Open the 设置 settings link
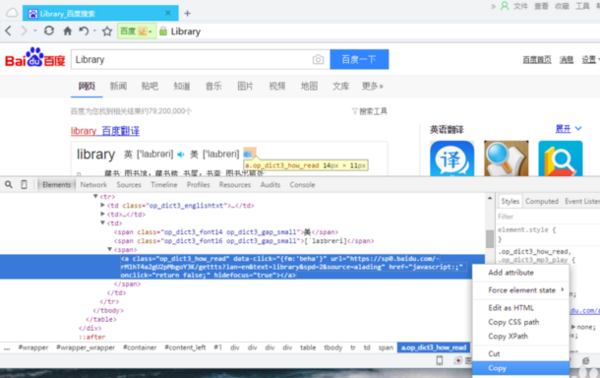 589,60
